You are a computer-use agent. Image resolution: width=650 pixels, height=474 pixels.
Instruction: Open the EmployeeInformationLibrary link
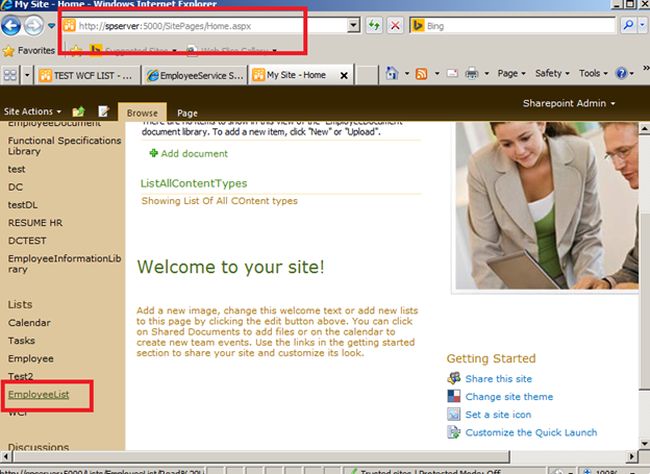(64, 264)
